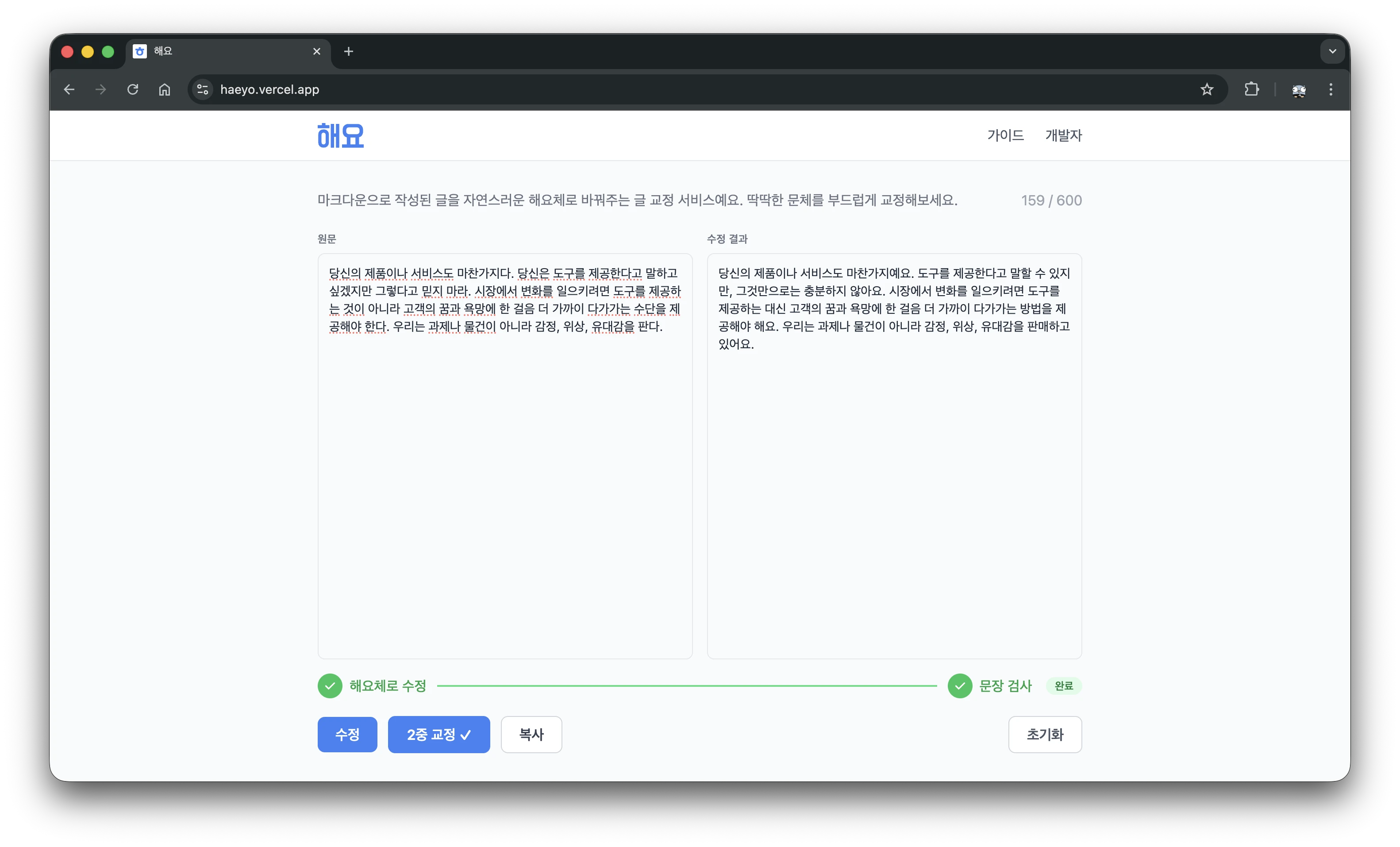Expand the tab search chevron
The height and width of the screenshot is (847, 1400).
tap(1332, 51)
